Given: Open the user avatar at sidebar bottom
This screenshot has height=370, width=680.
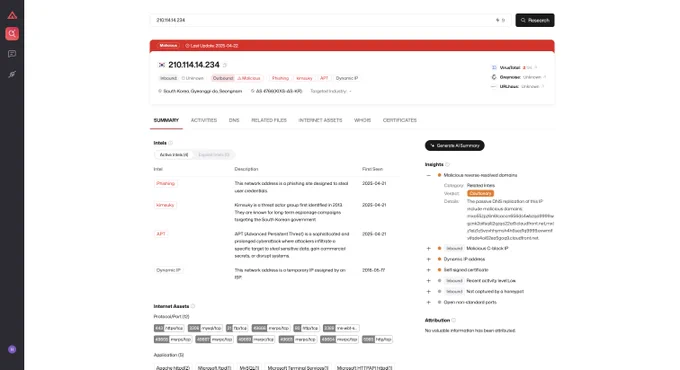Looking at the screenshot, I should pos(12,349).
